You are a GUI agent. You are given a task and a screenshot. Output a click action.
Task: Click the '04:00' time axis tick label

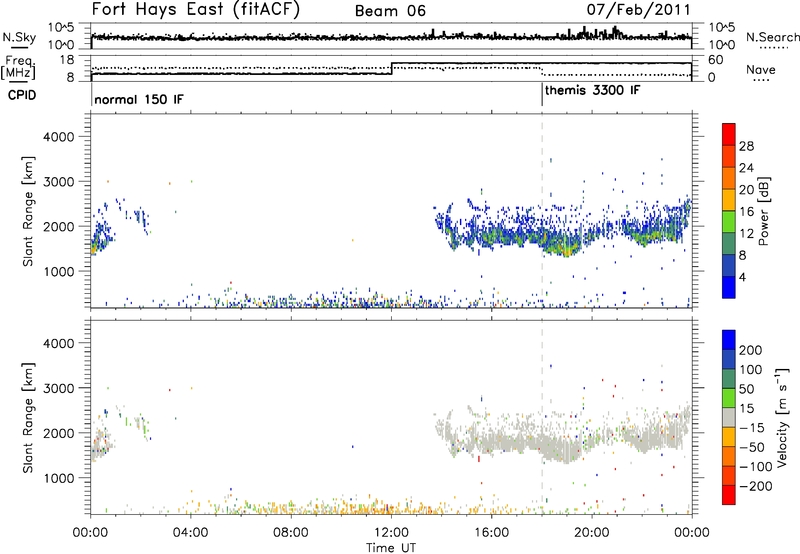click(x=191, y=533)
